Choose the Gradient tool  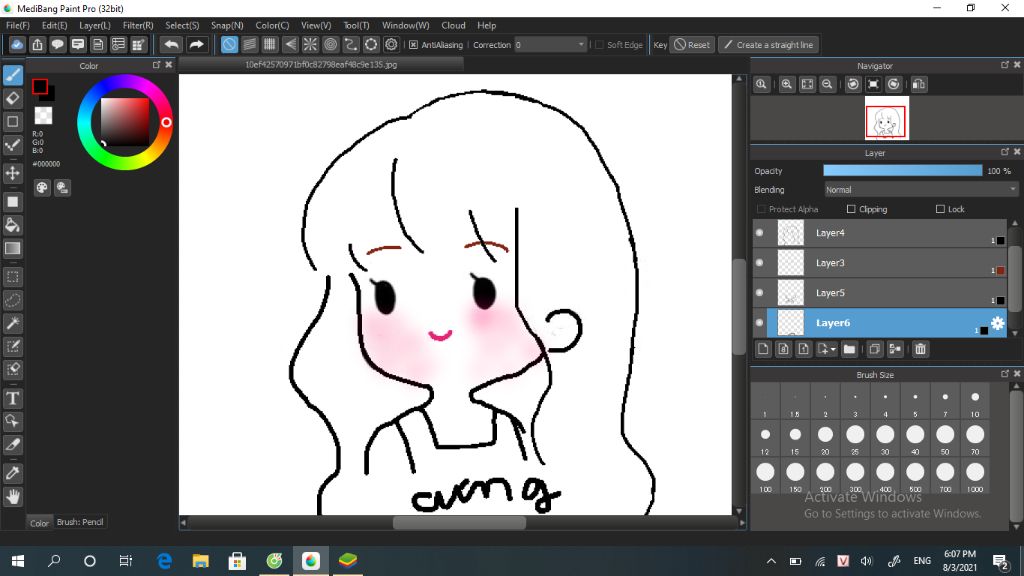pos(12,248)
